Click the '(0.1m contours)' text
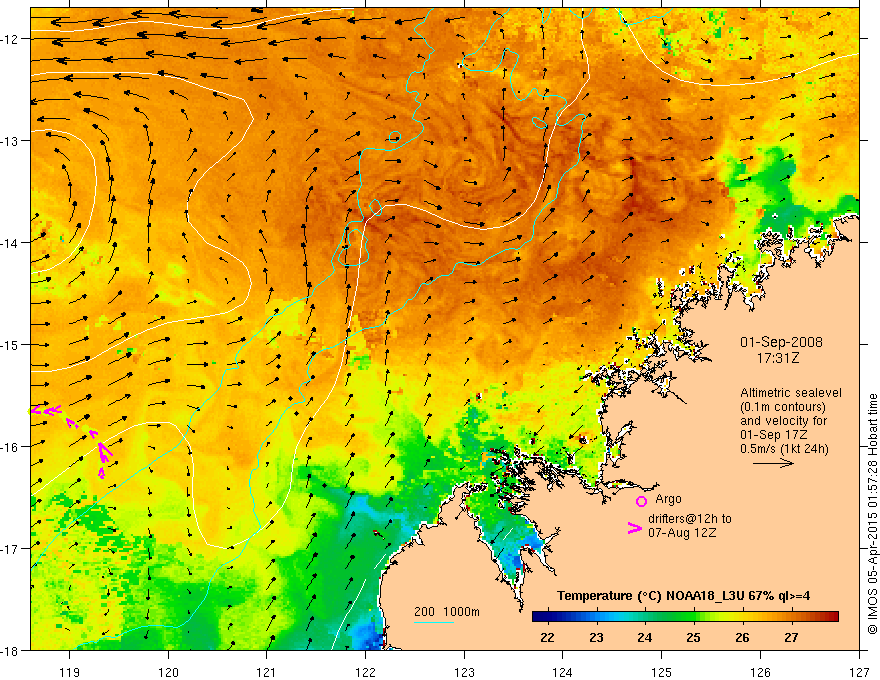Viewport: 880px width, 680px height. tap(783, 407)
